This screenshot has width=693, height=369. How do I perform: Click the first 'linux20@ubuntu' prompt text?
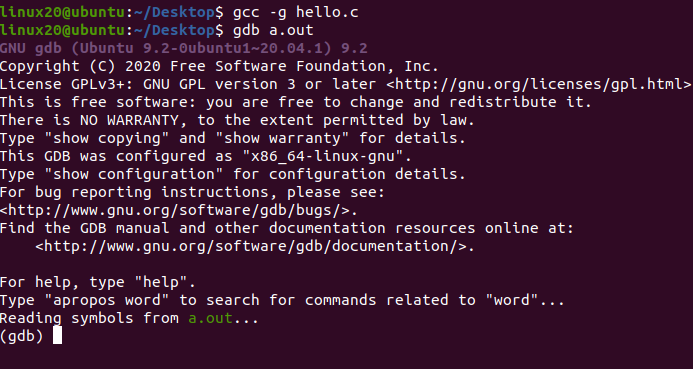pos(62,12)
